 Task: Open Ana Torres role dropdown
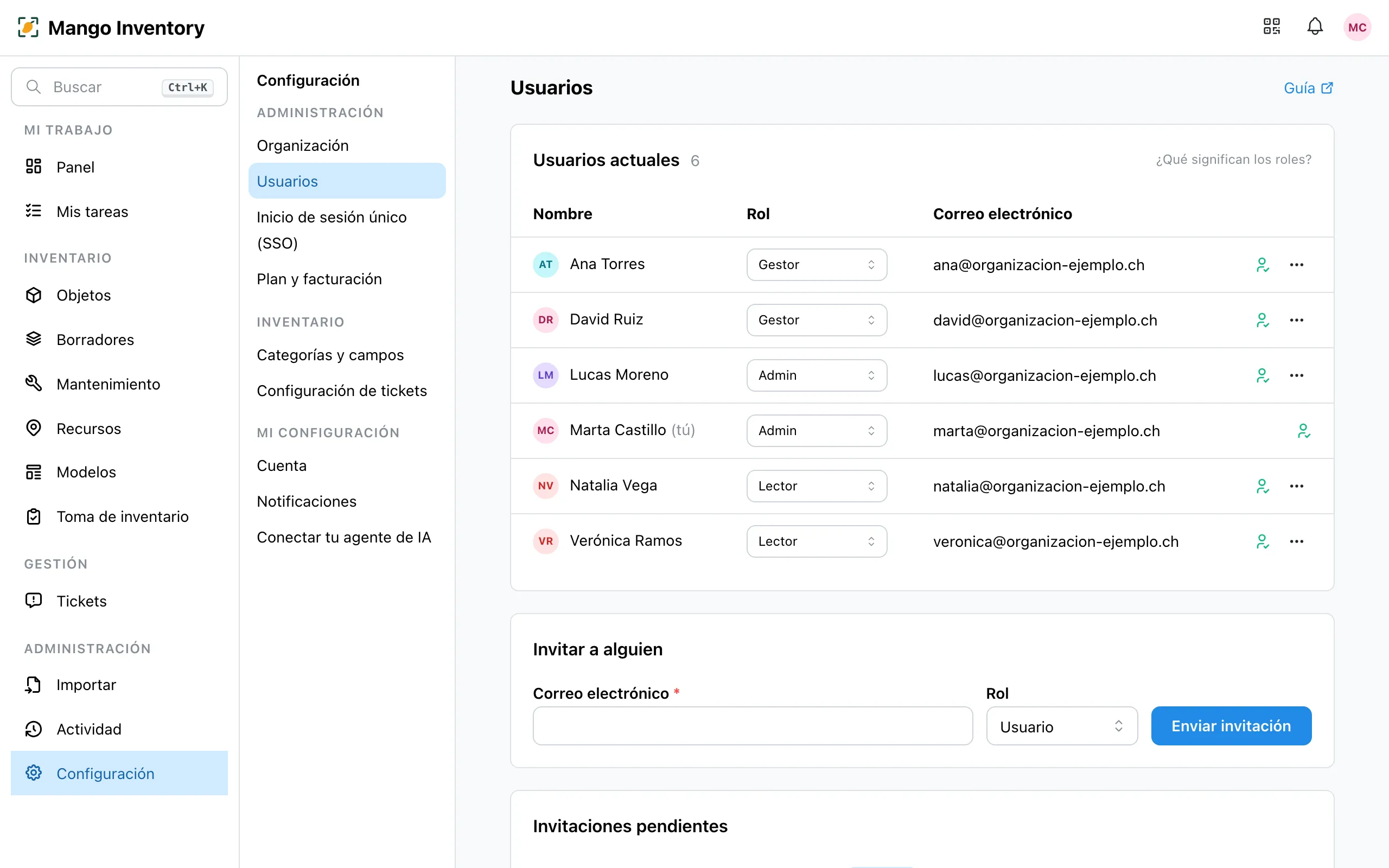pos(816,265)
